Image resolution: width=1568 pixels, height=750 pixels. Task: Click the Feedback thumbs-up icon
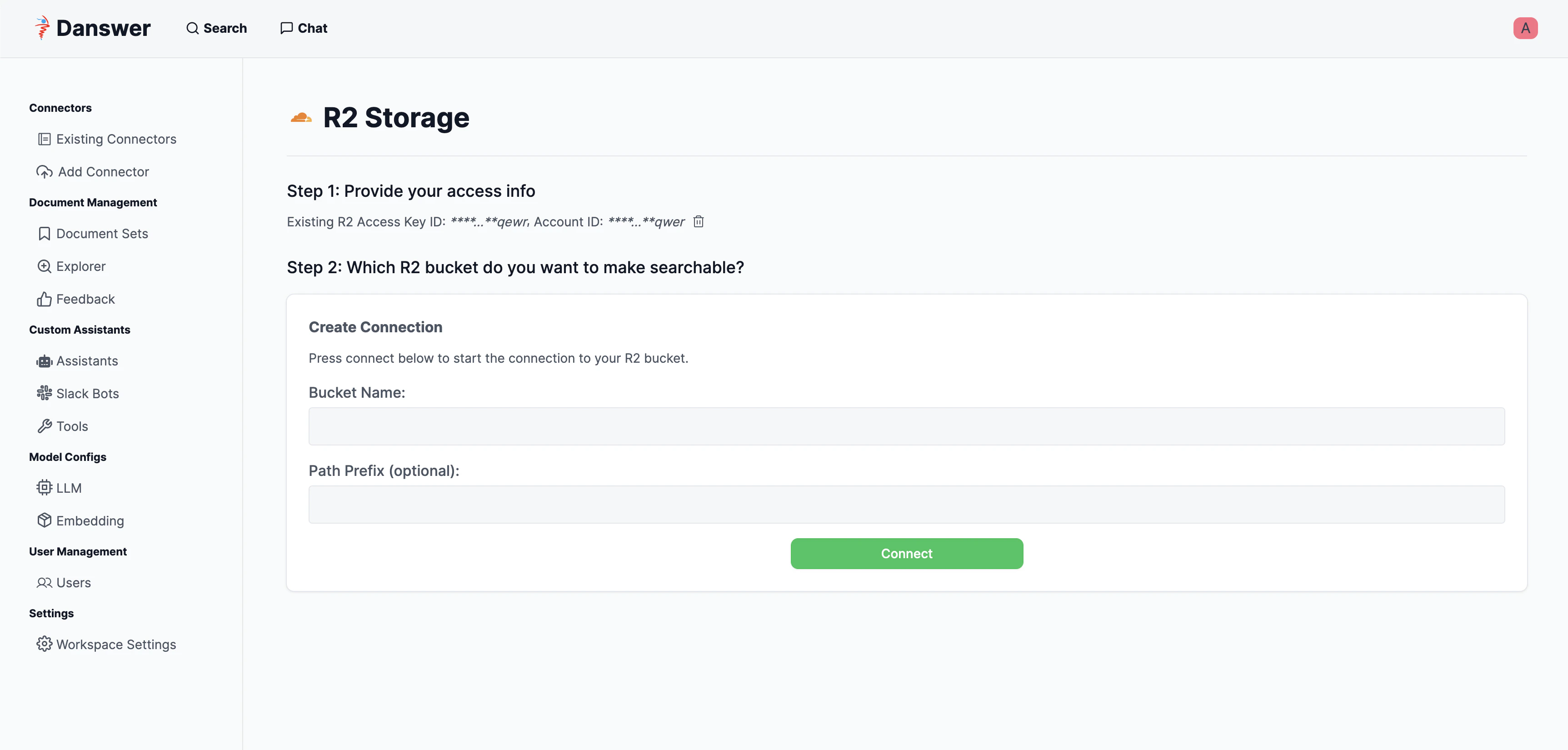44,300
